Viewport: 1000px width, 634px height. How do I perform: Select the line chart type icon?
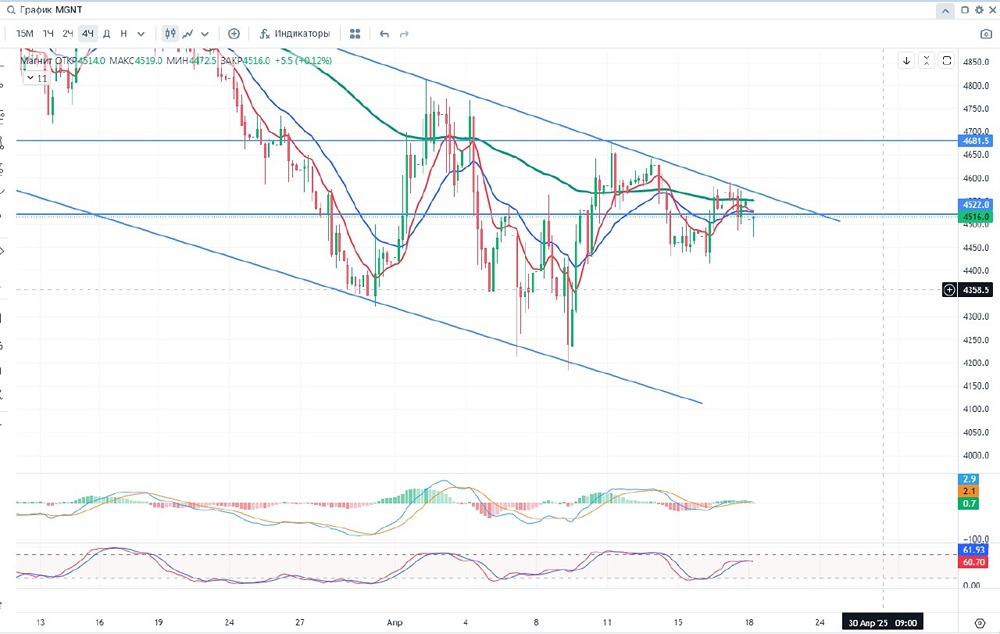[188, 34]
